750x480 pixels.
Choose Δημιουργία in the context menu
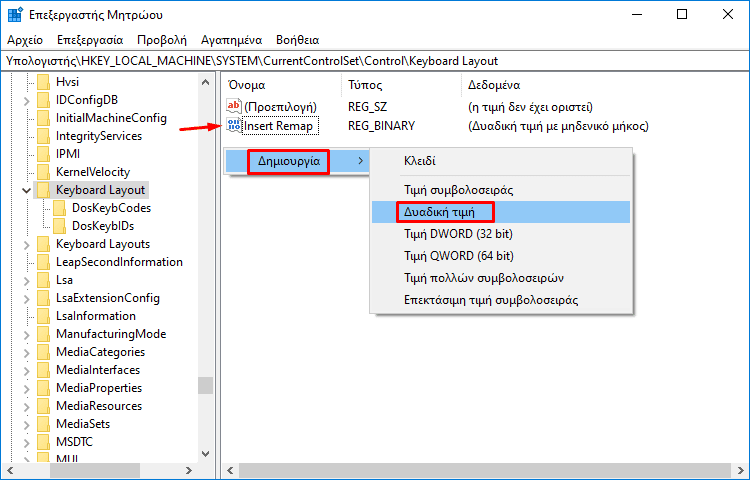point(297,161)
